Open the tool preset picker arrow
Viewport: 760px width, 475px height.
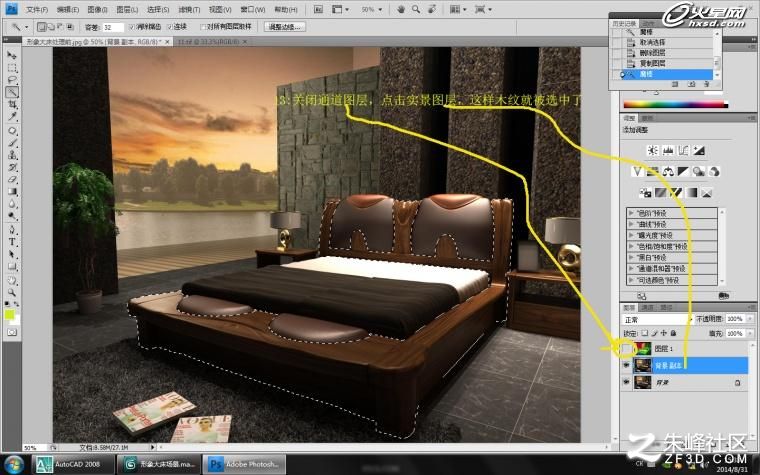coord(26,27)
